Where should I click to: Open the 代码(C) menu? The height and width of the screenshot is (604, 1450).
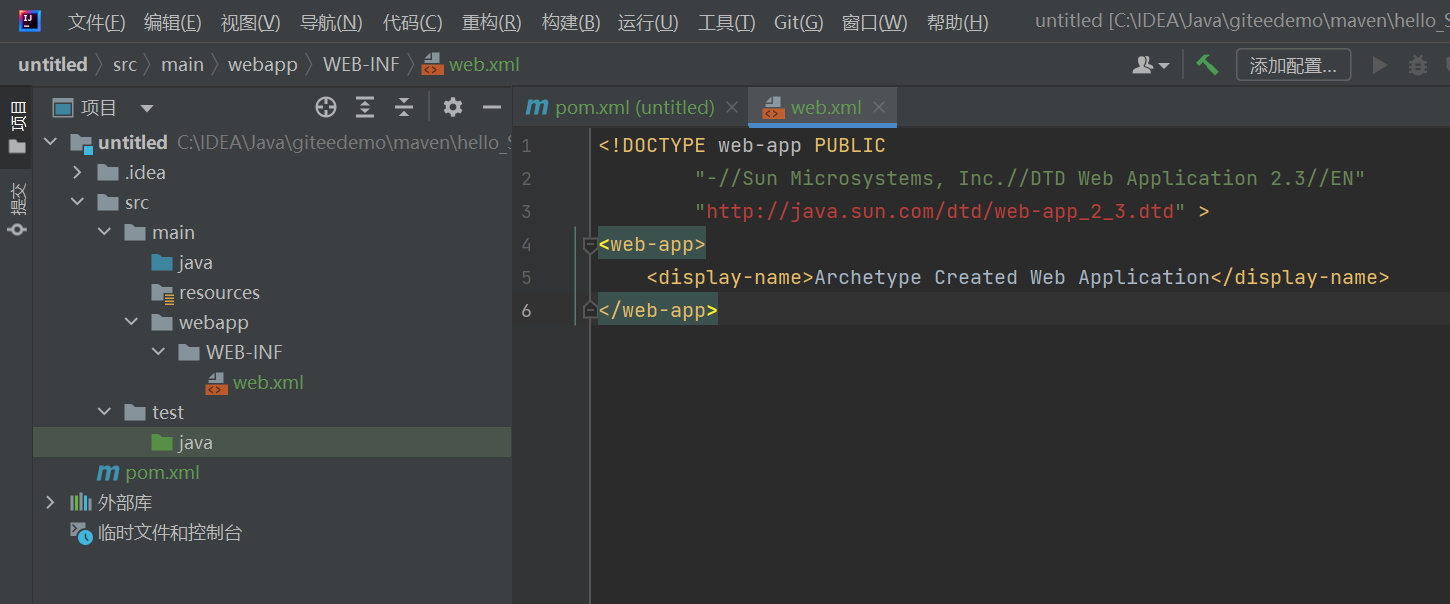click(412, 22)
